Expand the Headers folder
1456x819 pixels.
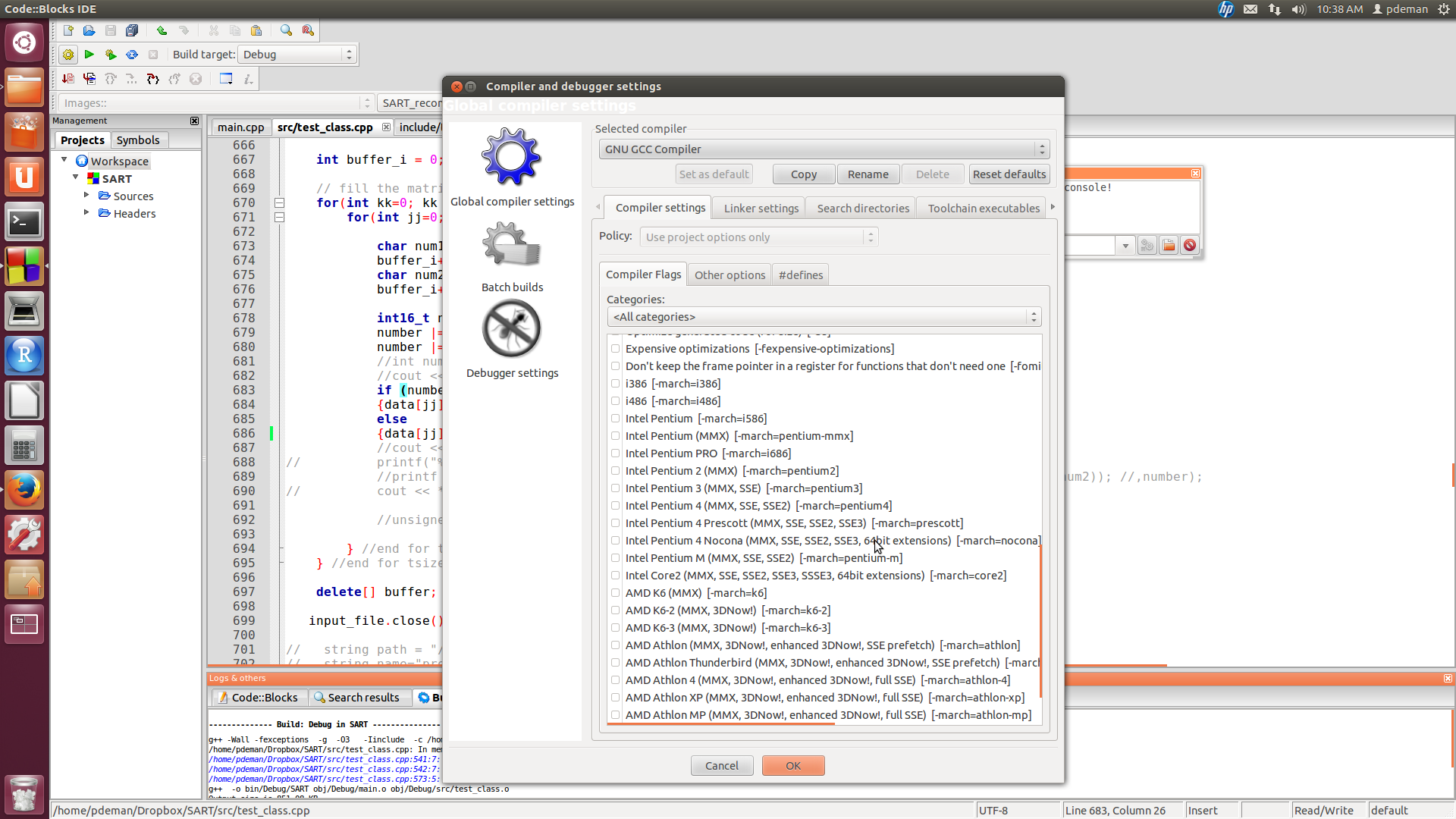pos(86,213)
